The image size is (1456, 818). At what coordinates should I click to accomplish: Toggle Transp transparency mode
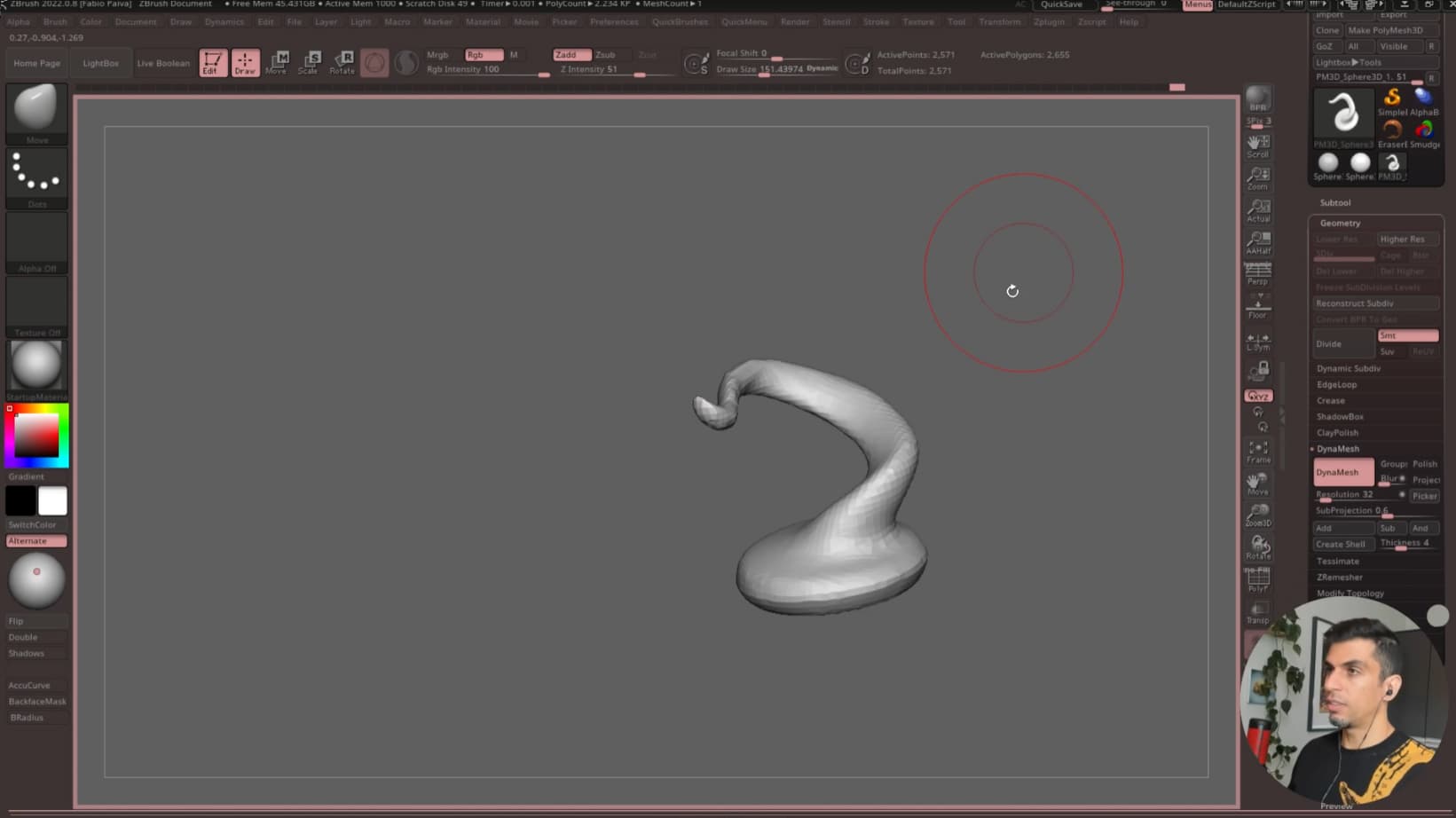coord(1258,611)
